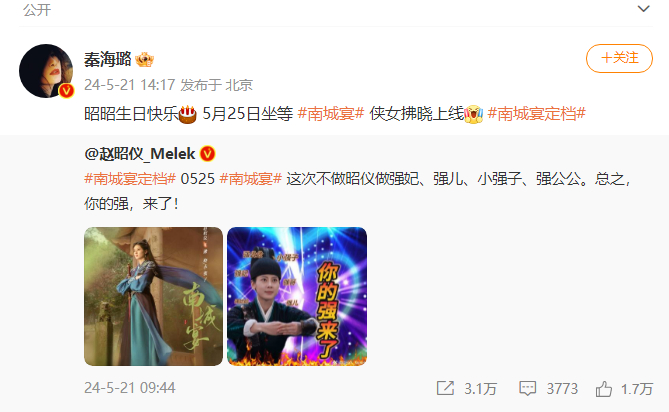
Task: Open original post timestamp 24-5-21 09:44
Action: point(130,388)
